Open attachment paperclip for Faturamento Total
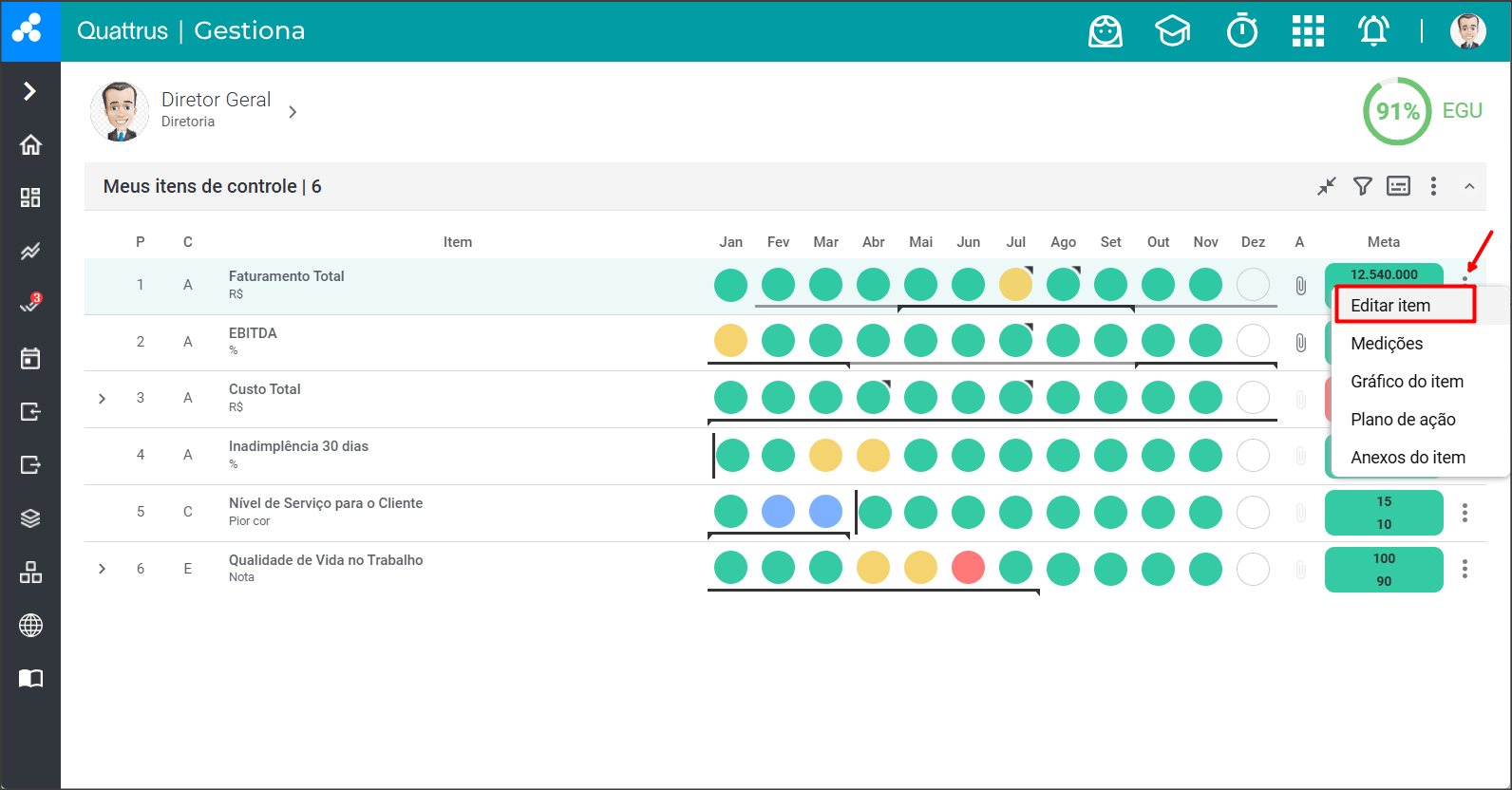Image resolution: width=1512 pixels, height=790 pixels. pyautogui.click(x=1300, y=285)
